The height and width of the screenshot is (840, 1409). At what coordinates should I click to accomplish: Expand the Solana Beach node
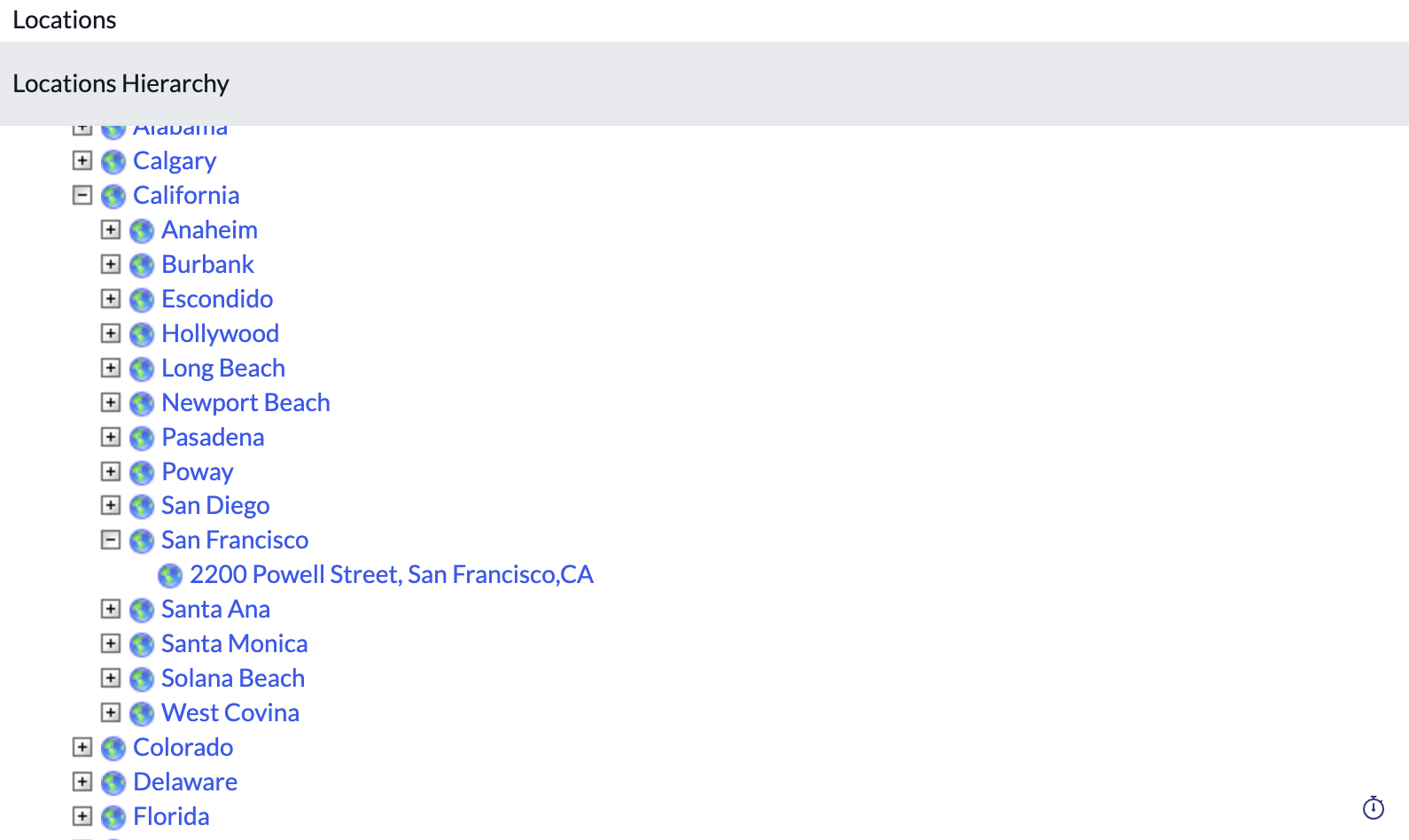111,678
